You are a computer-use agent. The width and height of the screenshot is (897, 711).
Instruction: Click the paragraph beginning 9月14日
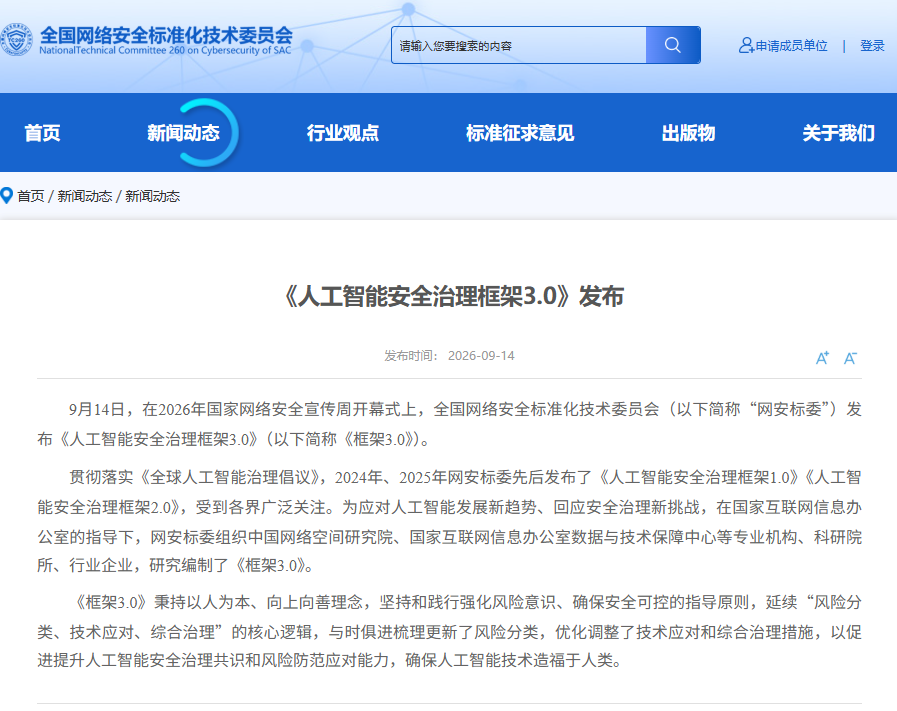[x=449, y=424]
